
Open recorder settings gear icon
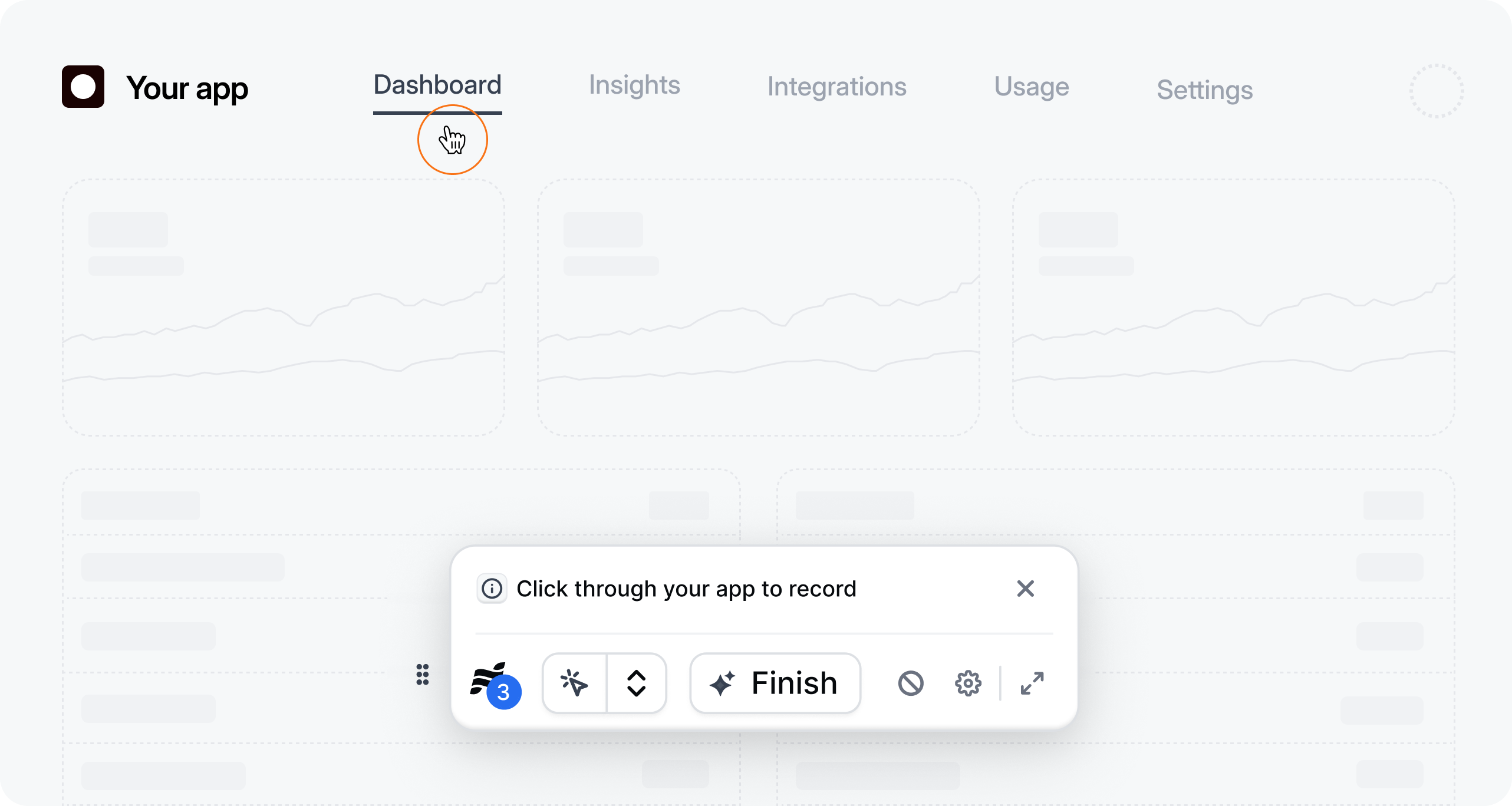click(968, 683)
